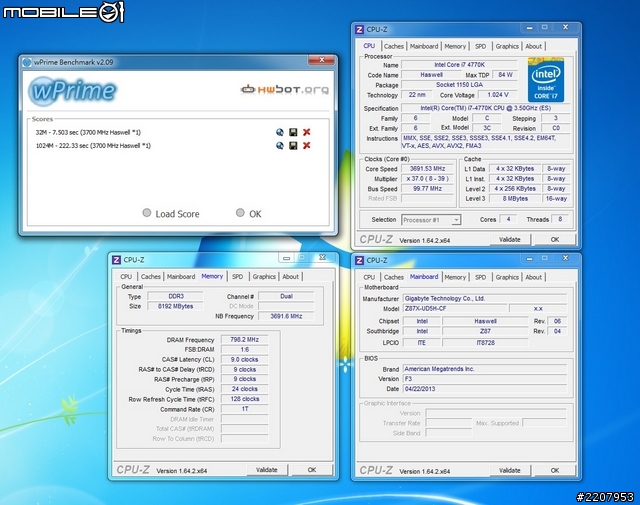
Task: Click the CPU-Z icon in CPU window title
Action: (x=359, y=29)
